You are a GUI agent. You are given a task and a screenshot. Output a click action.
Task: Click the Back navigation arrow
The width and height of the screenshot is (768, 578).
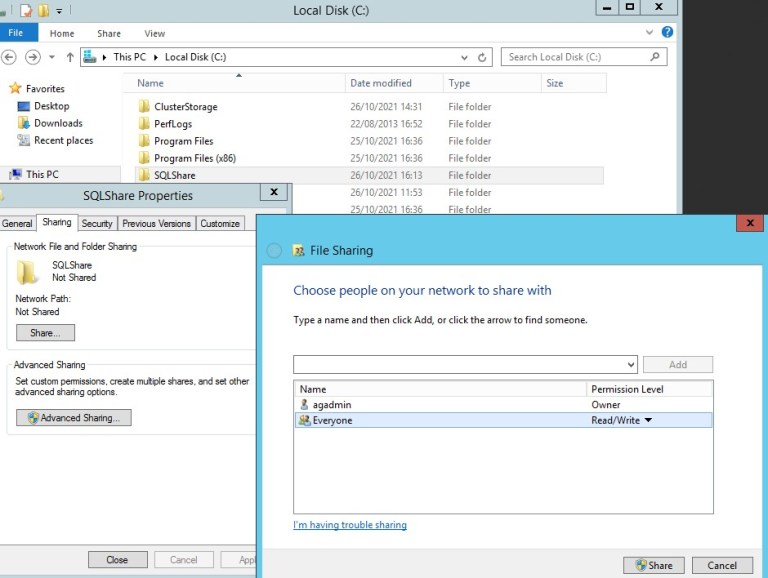10,57
